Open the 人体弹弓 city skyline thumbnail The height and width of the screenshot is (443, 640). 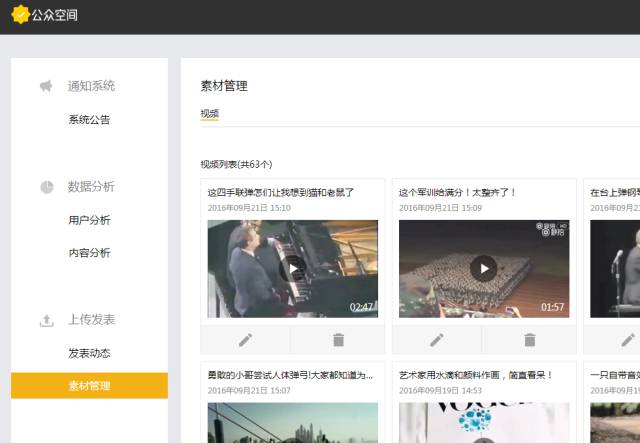[x=293, y=423]
